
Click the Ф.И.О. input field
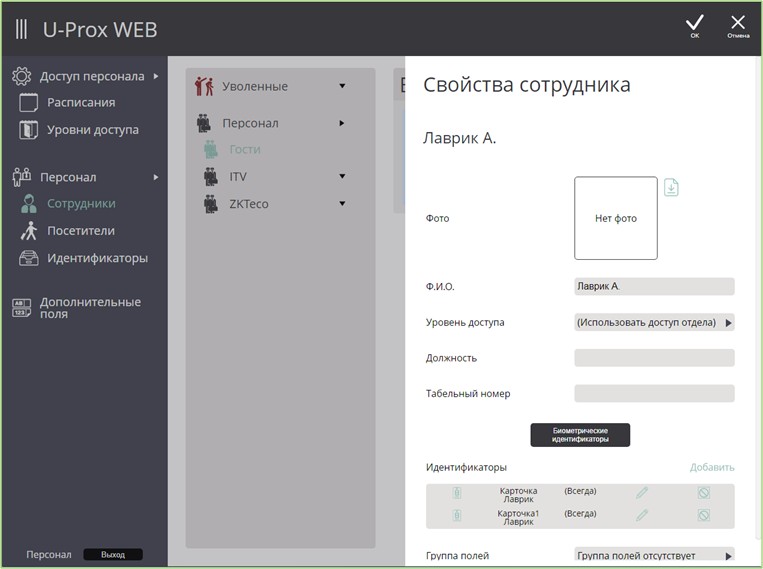(x=654, y=286)
